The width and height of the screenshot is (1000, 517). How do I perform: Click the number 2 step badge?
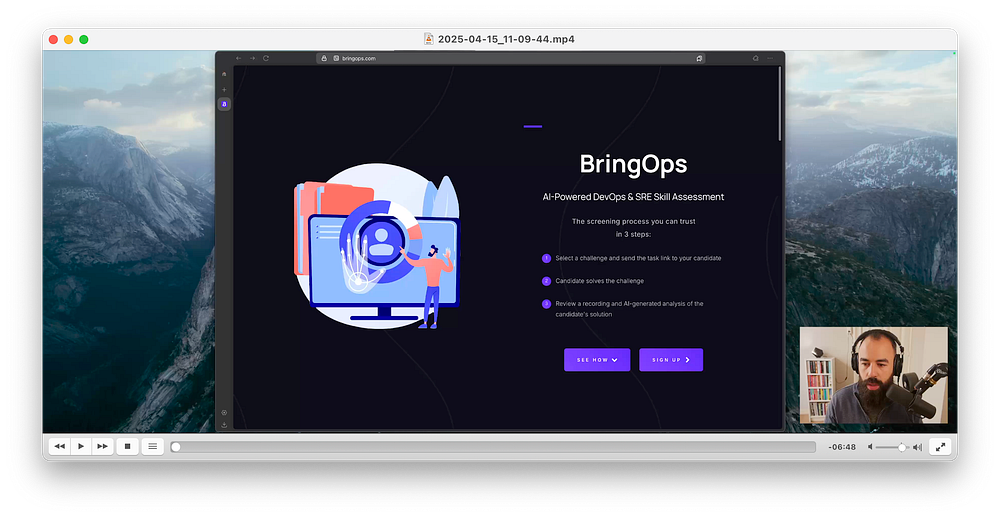[547, 281]
